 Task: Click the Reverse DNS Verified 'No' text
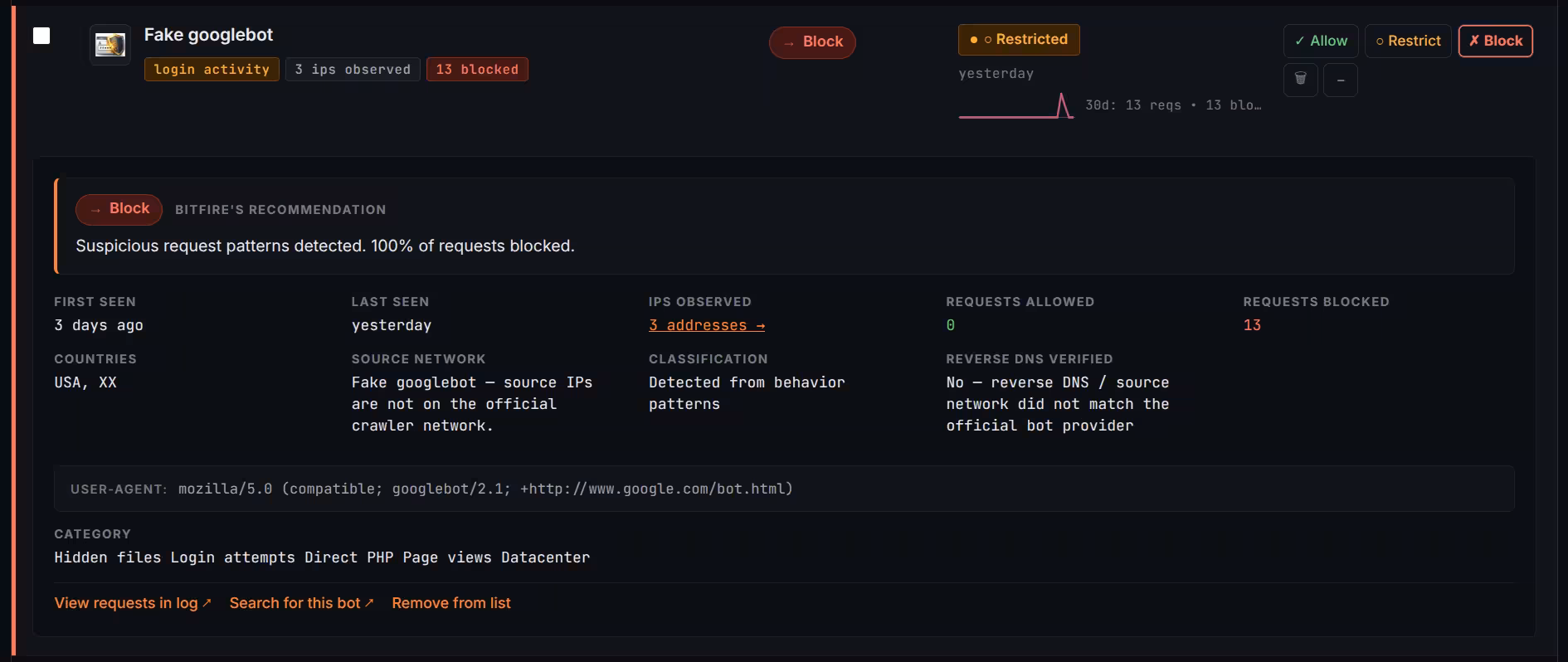coord(1058,404)
